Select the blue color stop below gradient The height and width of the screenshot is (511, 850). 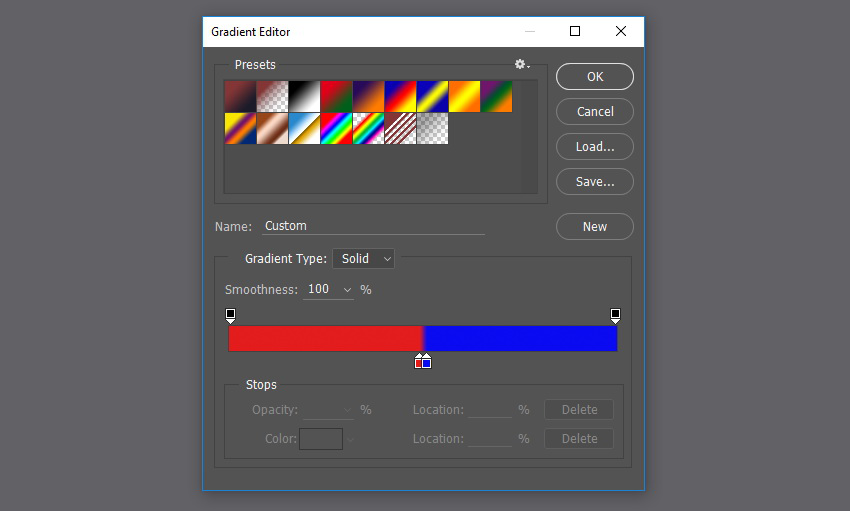click(427, 361)
